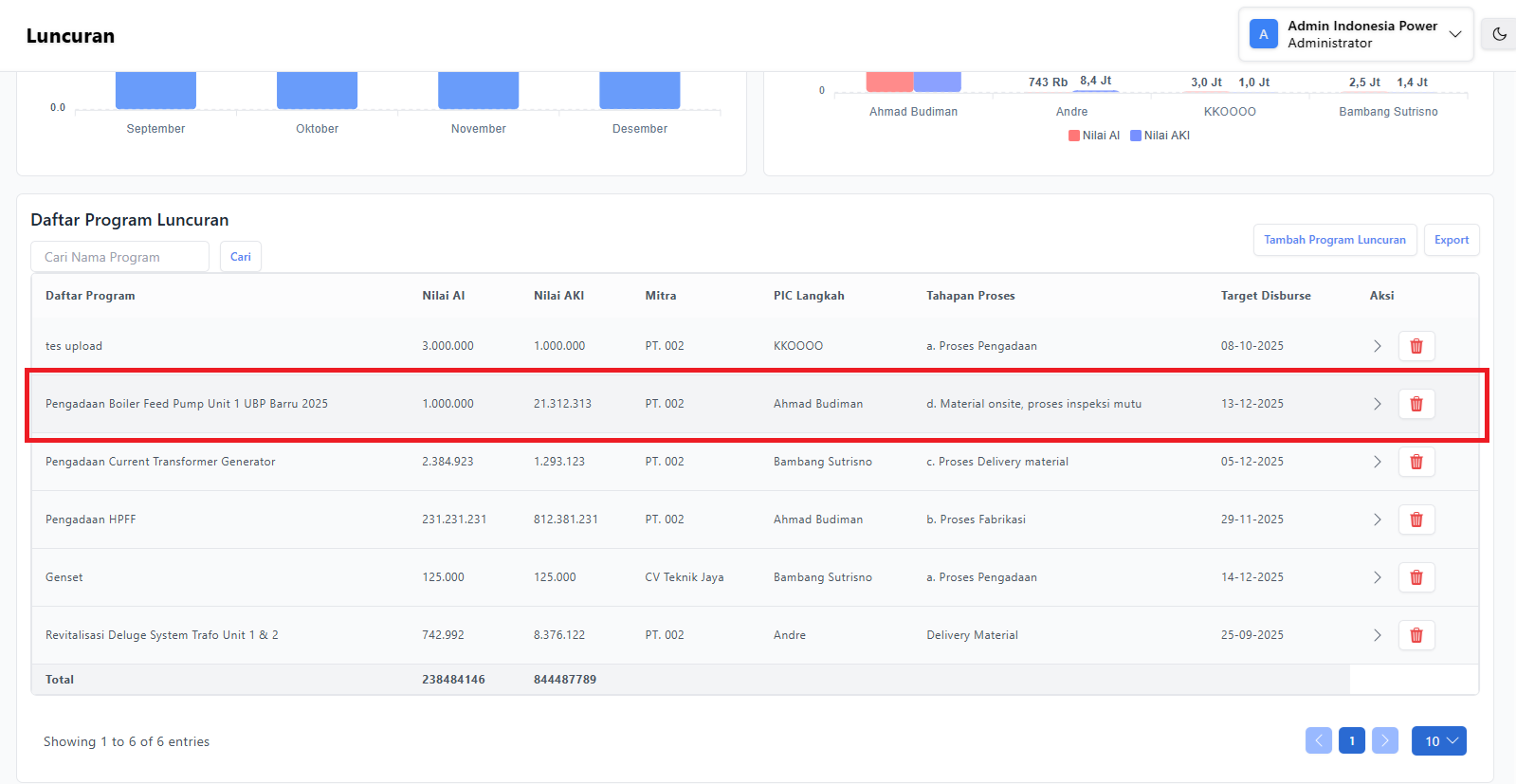This screenshot has height=784, width=1516.
Task: Trash the Revitalisasi Deluge System row
Action: click(1416, 635)
